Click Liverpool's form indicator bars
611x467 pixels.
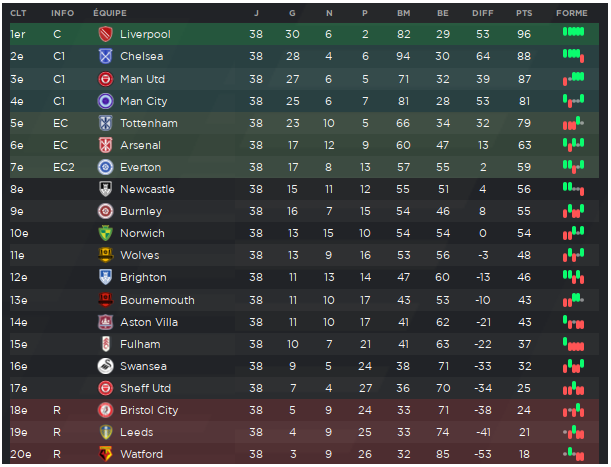[x=573, y=32]
